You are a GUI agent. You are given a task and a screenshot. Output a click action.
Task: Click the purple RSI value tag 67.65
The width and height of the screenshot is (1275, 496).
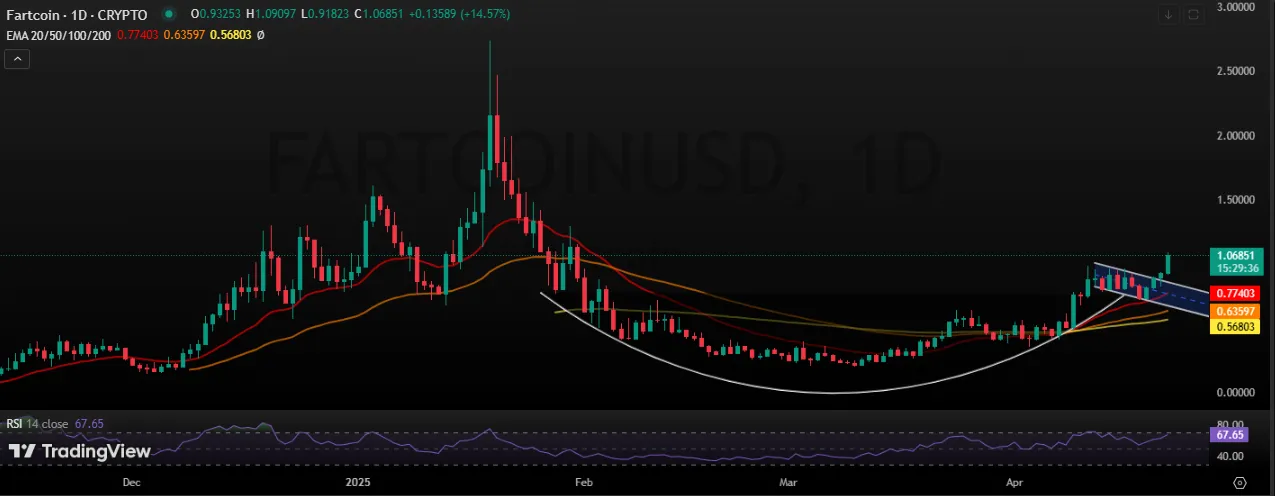click(x=1227, y=435)
